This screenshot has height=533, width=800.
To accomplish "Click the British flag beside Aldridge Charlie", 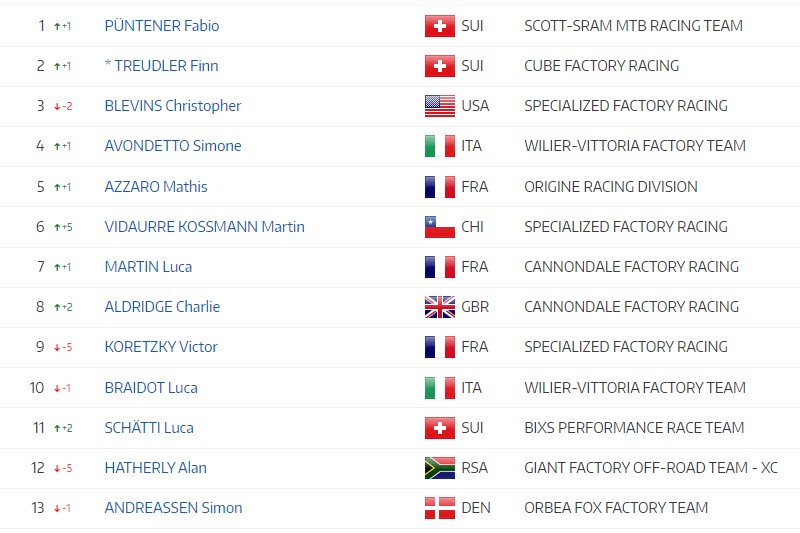I will (x=440, y=307).
